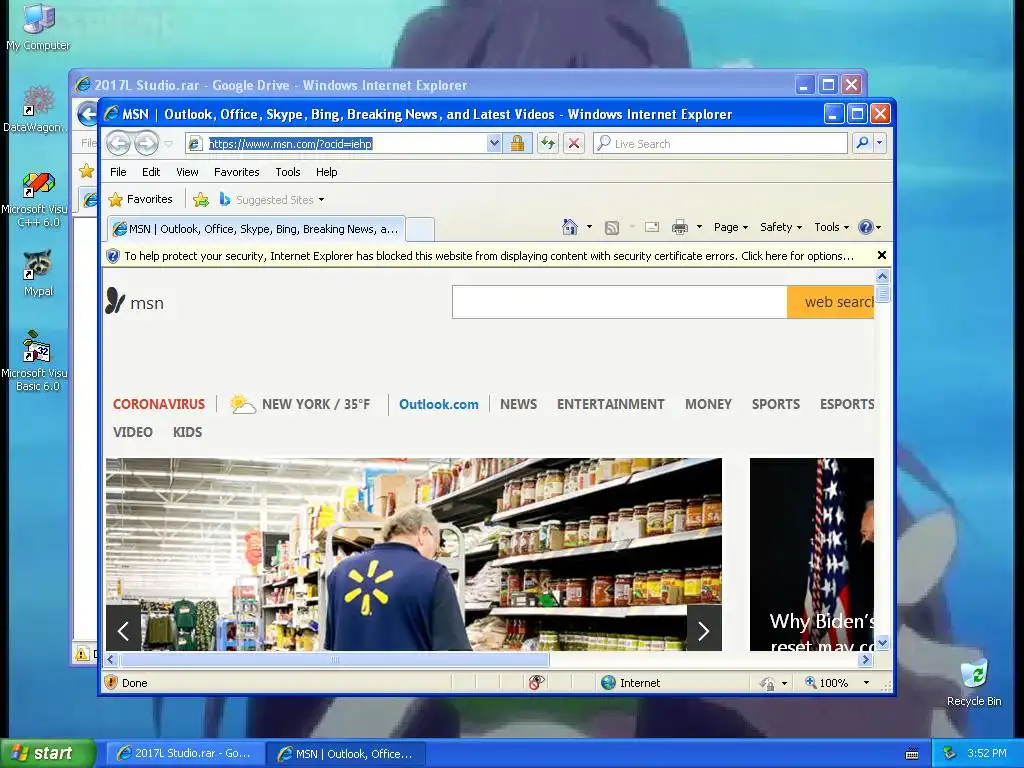Viewport: 1024px width, 768px height.
Task: Click the RSS feeds icon
Action: pyautogui.click(x=612, y=227)
